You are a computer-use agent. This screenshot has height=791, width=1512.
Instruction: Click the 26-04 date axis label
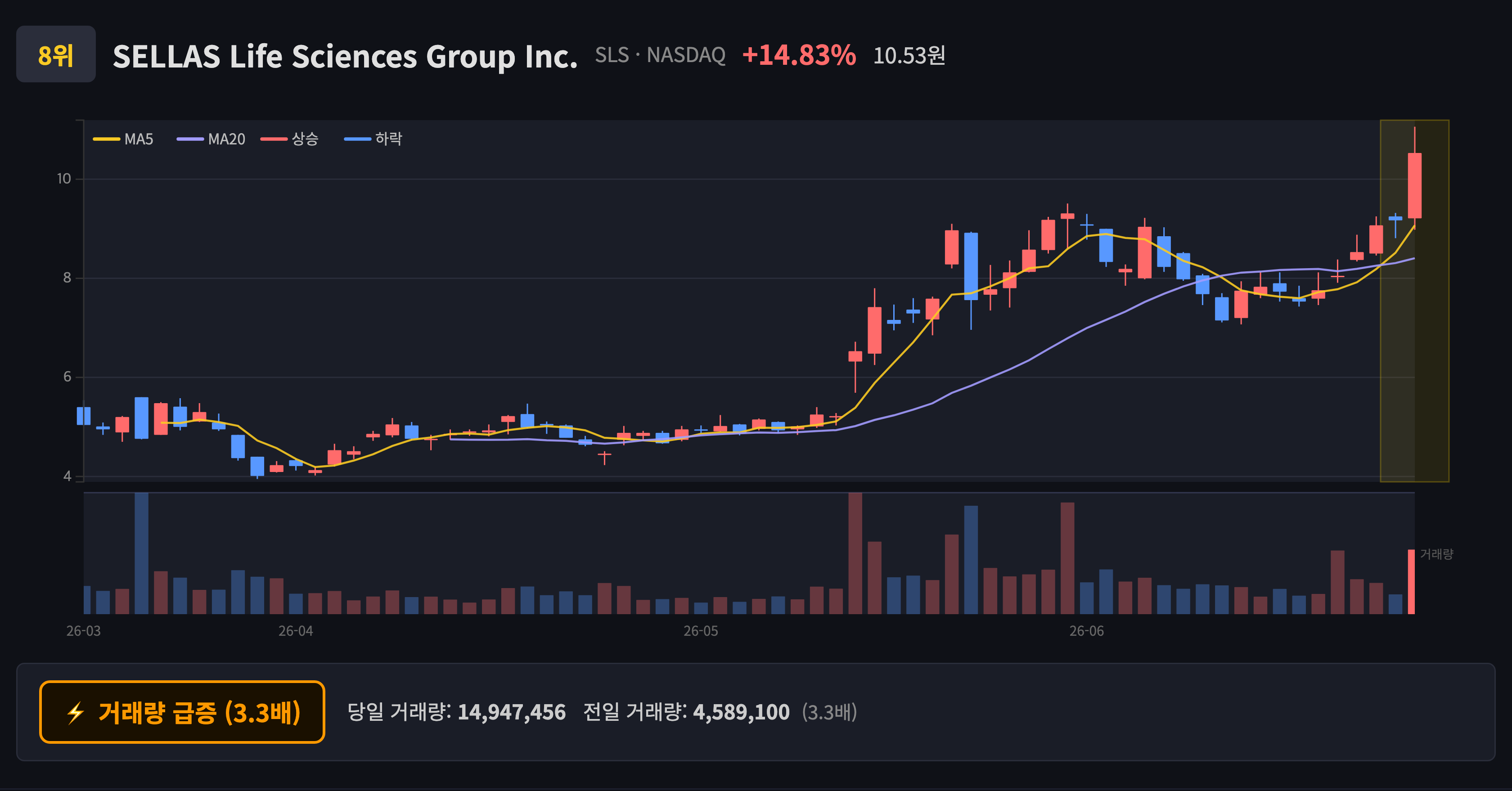pyautogui.click(x=296, y=631)
